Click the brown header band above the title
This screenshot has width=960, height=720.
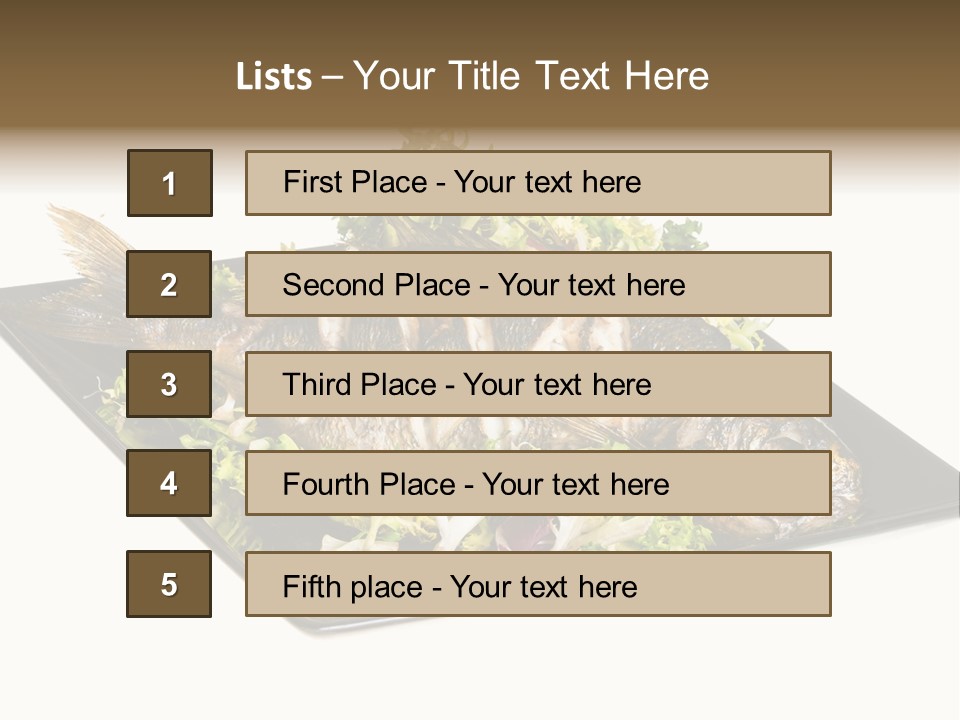pyautogui.click(x=480, y=25)
